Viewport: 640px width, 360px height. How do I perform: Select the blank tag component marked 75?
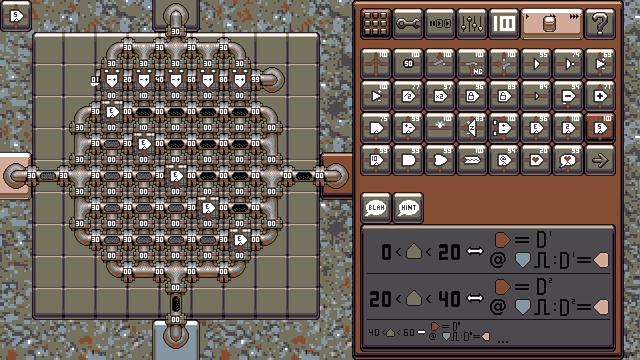376,127
